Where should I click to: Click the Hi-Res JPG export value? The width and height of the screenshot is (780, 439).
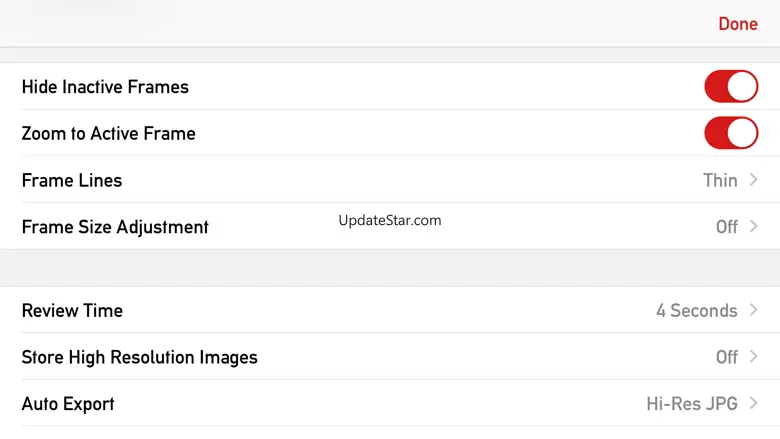pos(692,404)
